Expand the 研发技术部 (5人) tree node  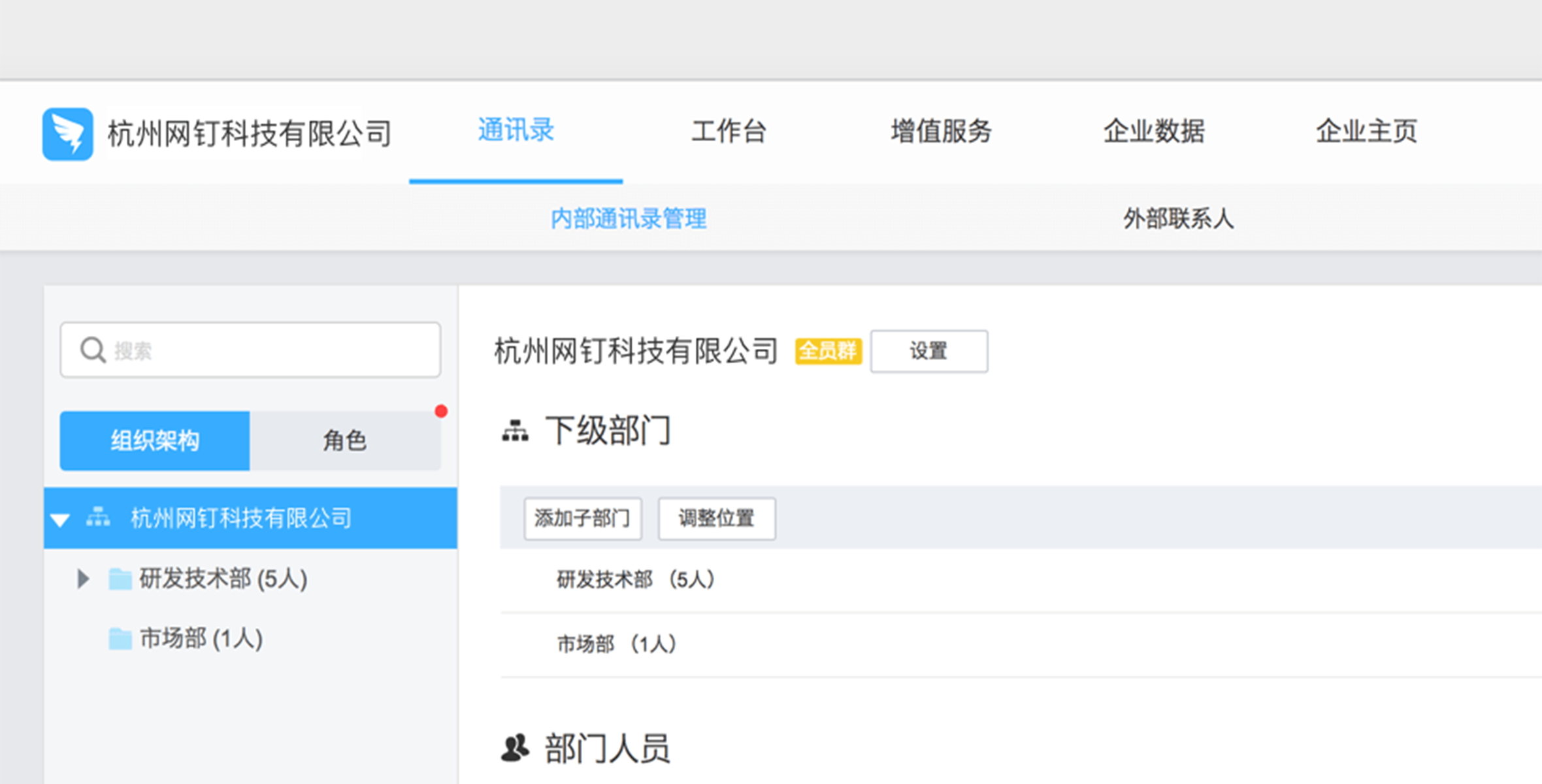pyautogui.click(x=83, y=579)
